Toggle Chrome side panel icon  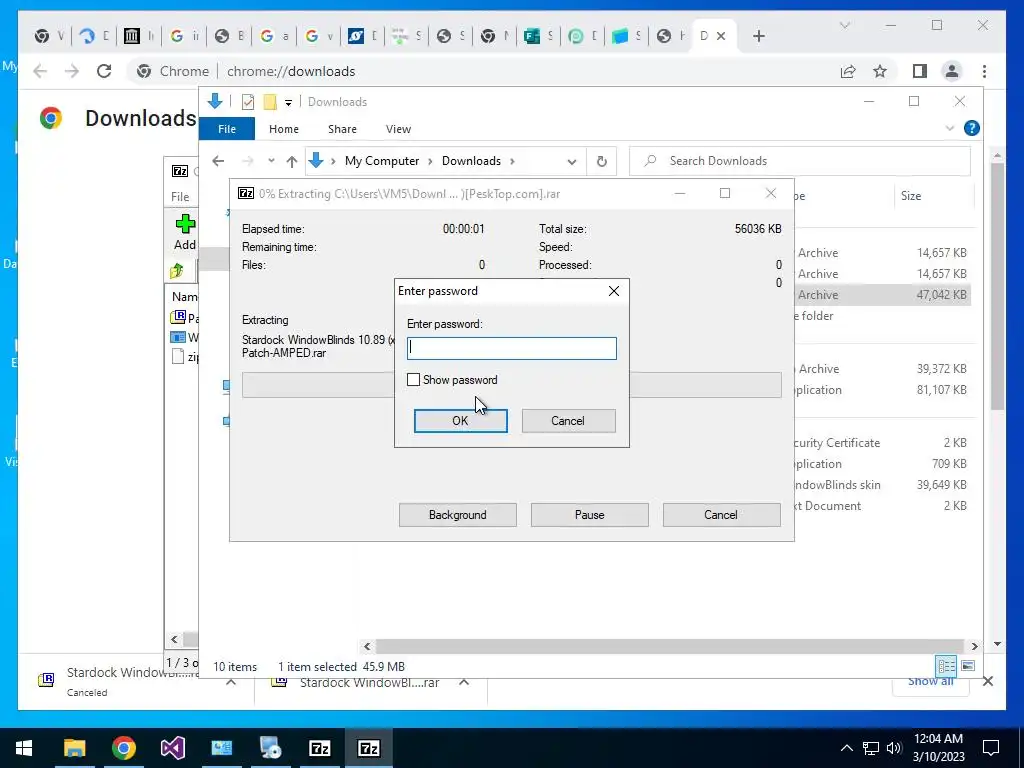click(920, 71)
